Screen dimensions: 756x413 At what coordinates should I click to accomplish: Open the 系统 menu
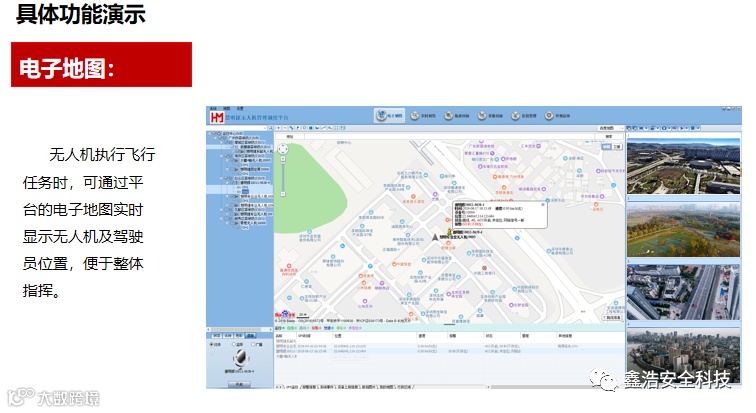(x=214, y=108)
